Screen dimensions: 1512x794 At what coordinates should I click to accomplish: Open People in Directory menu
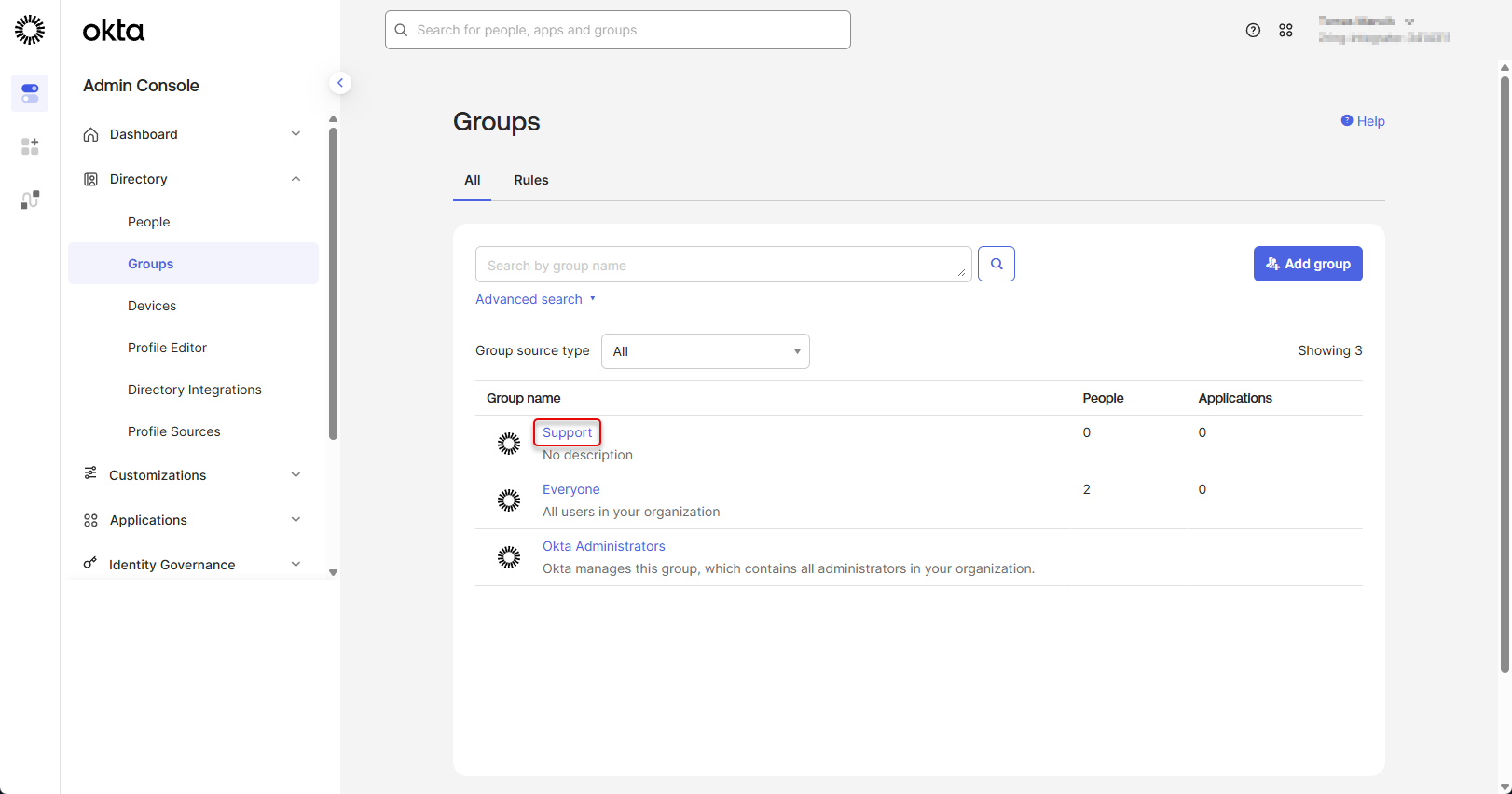(149, 222)
